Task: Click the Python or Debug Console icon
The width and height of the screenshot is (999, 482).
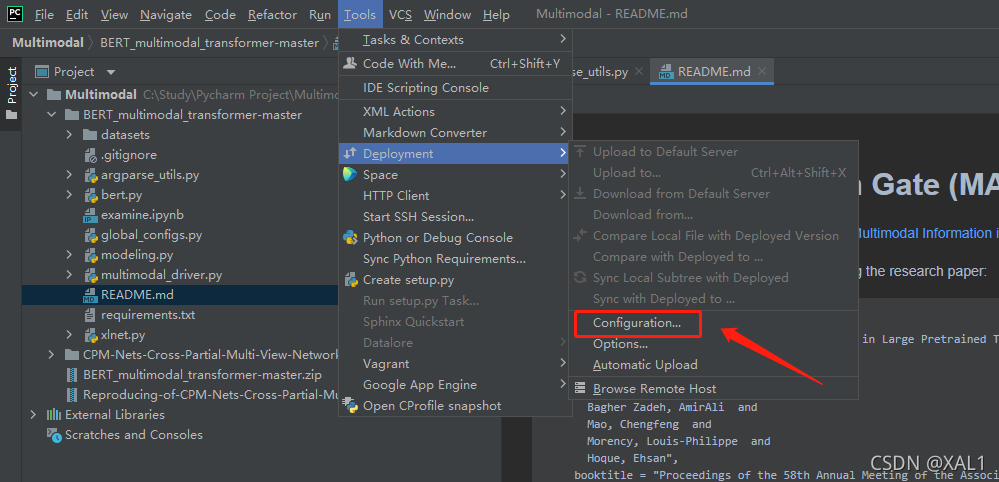Action: (x=350, y=237)
